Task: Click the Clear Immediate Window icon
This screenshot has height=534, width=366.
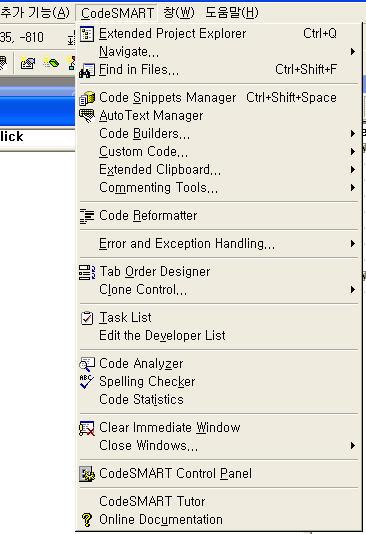Action: click(87, 428)
